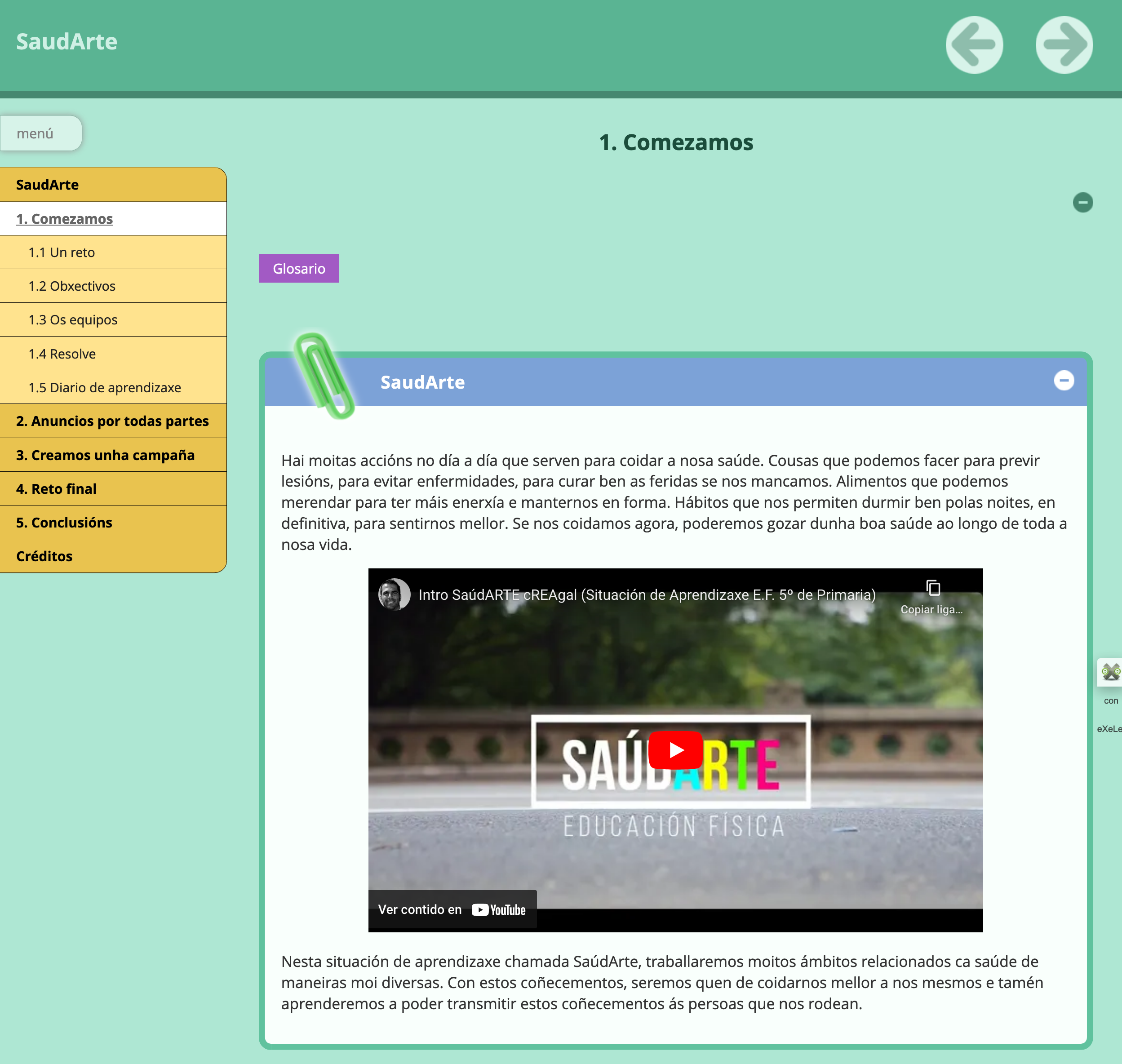Select 1.2 Obxectivos in menu
Screen dimensions: 1122x1064
tap(71, 286)
